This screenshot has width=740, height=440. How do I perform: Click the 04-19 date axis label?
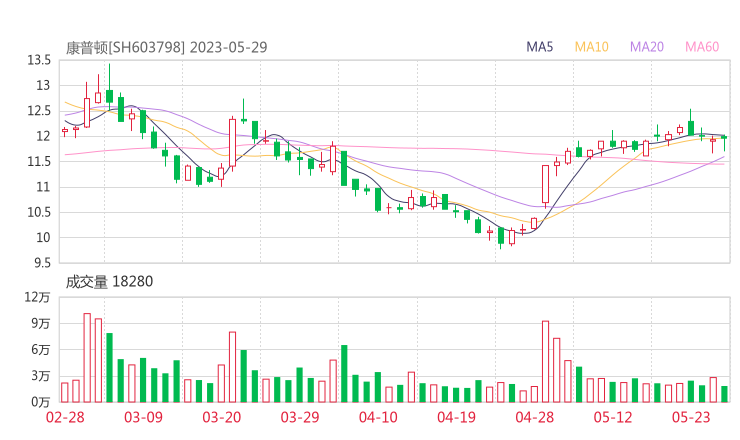click(x=456, y=417)
